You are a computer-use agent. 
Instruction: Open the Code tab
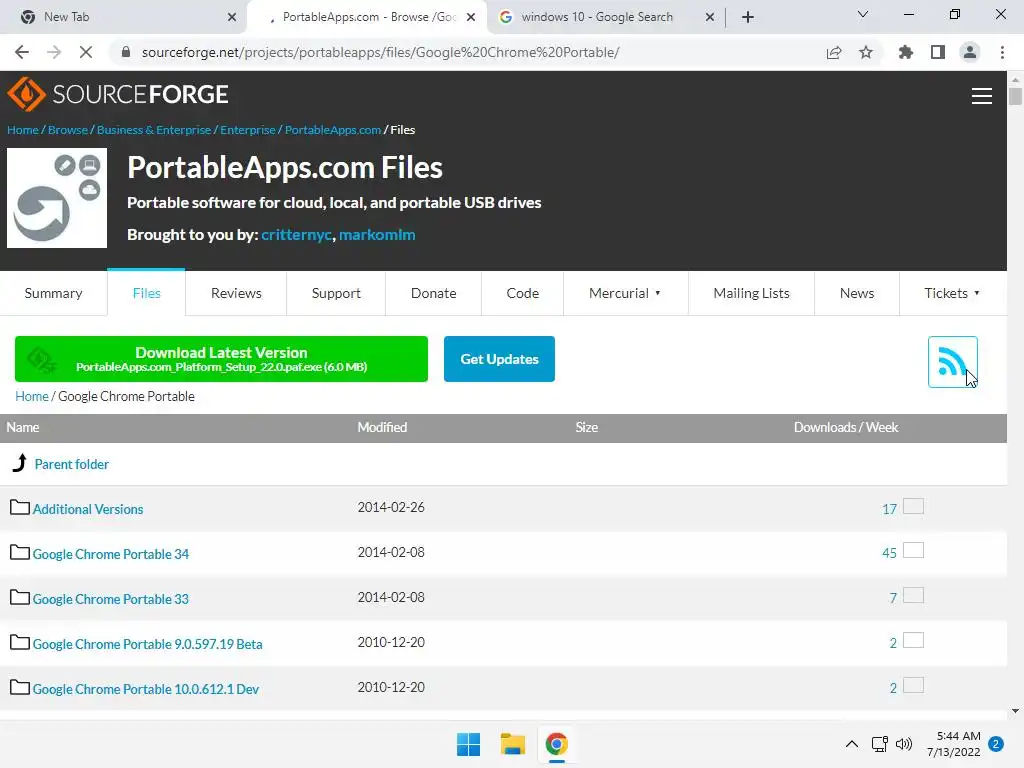click(522, 293)
